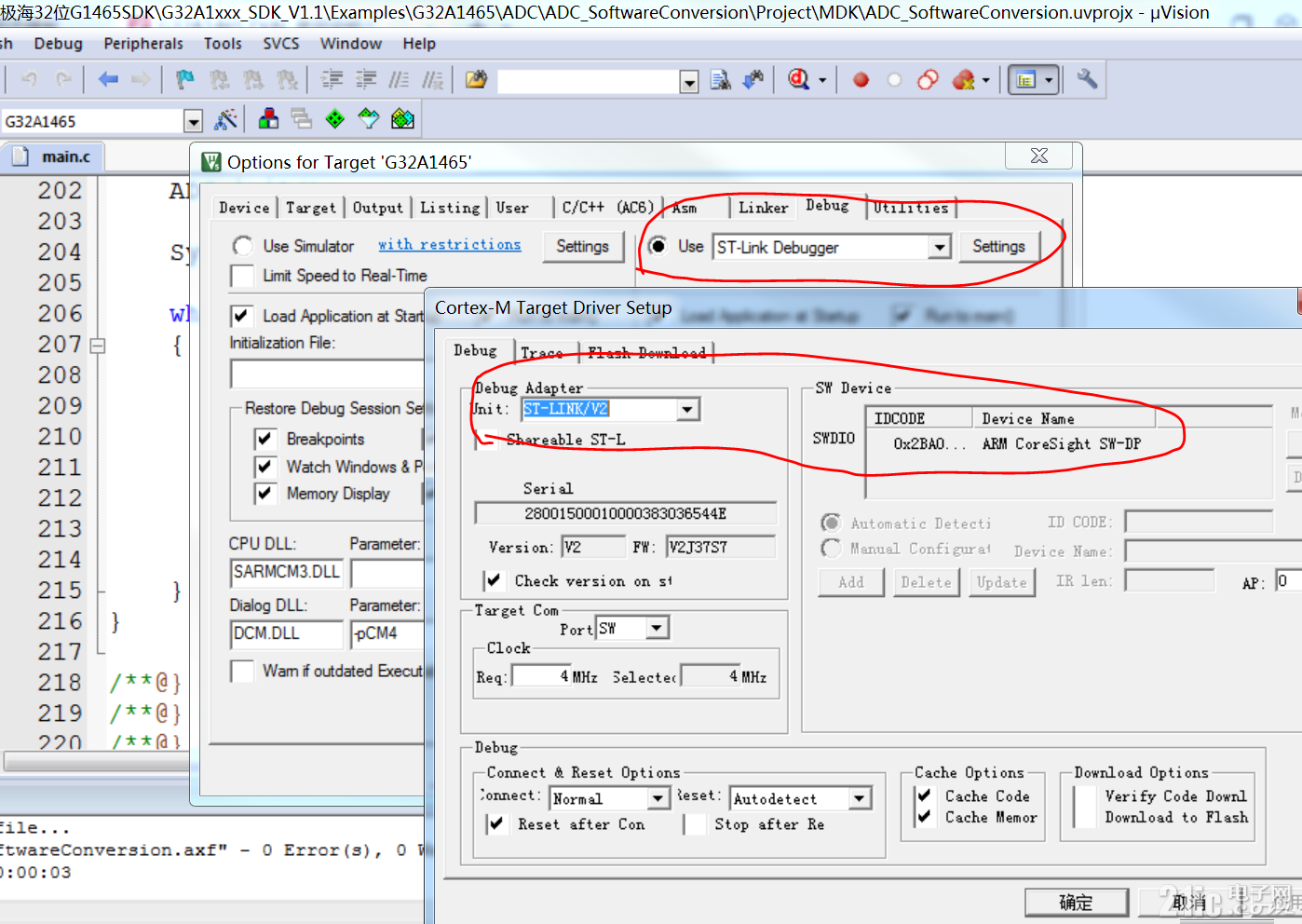This screenshot has width=1302, height=924.
Task: Click the Navigate Forwards arrow icon
Action: (x=141, y=80)
